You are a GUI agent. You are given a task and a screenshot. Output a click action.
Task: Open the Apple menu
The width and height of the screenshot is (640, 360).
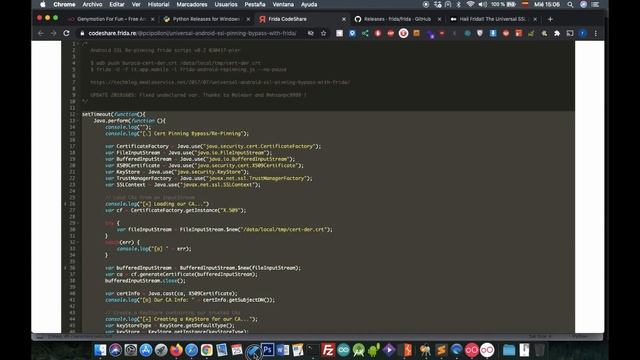click(43, 4)
